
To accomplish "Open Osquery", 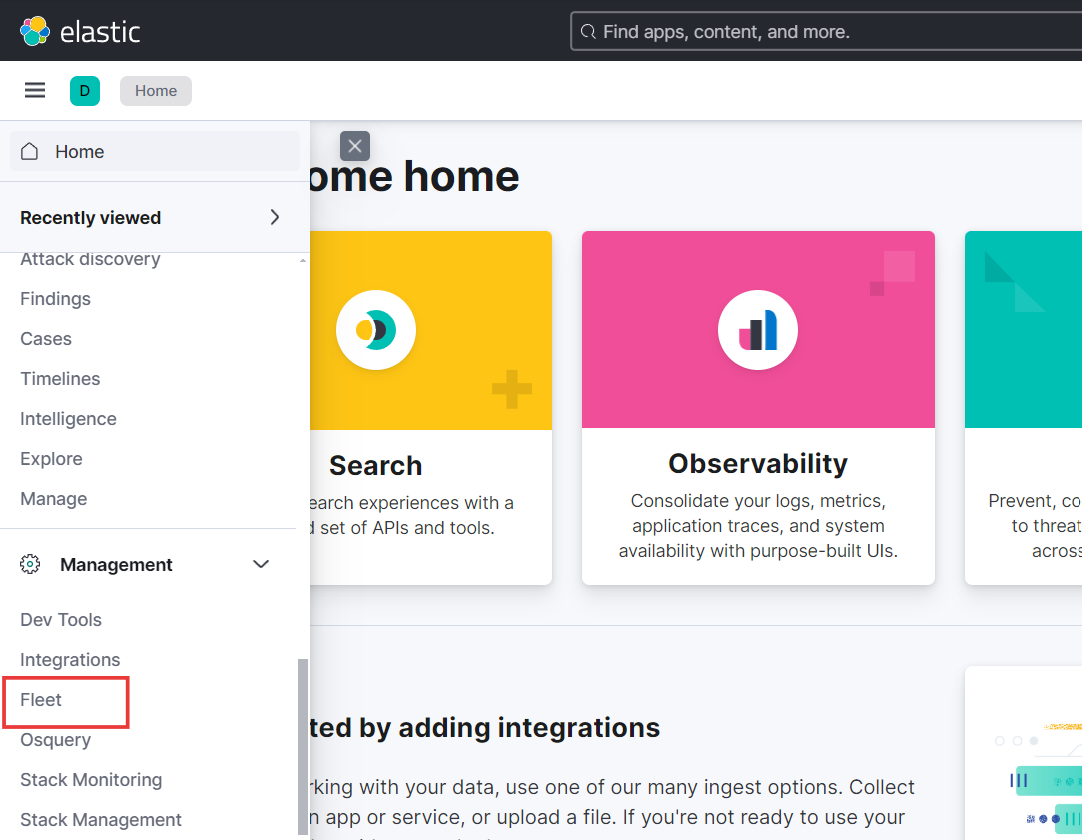I will 55,740.
